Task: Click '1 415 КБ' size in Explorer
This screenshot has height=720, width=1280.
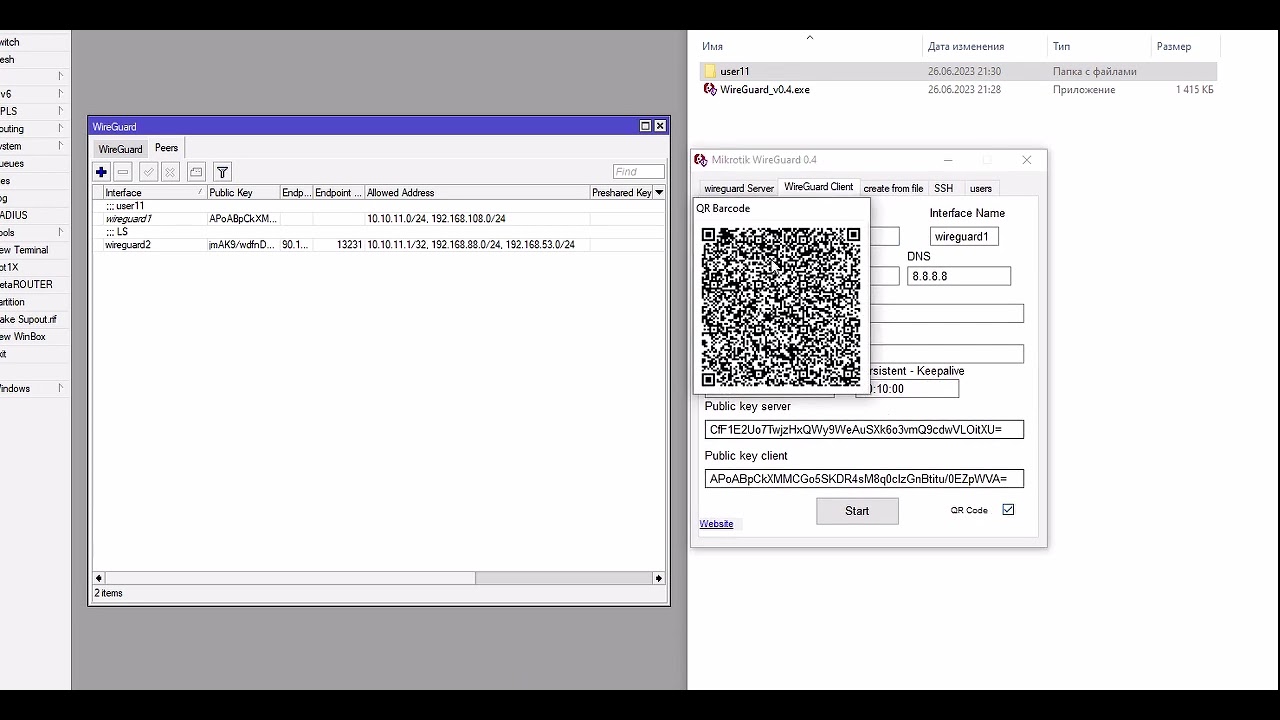Action: coord(1194,89)
